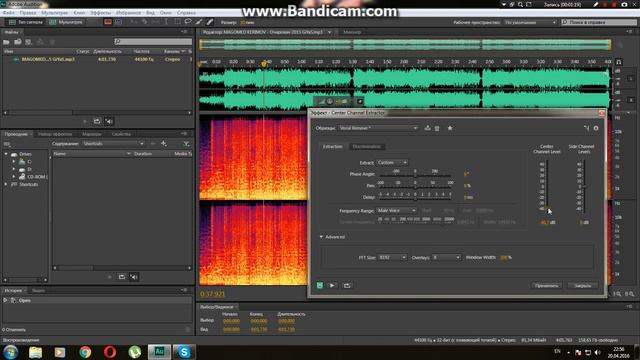Click the new file icon in Files panel

28,42
